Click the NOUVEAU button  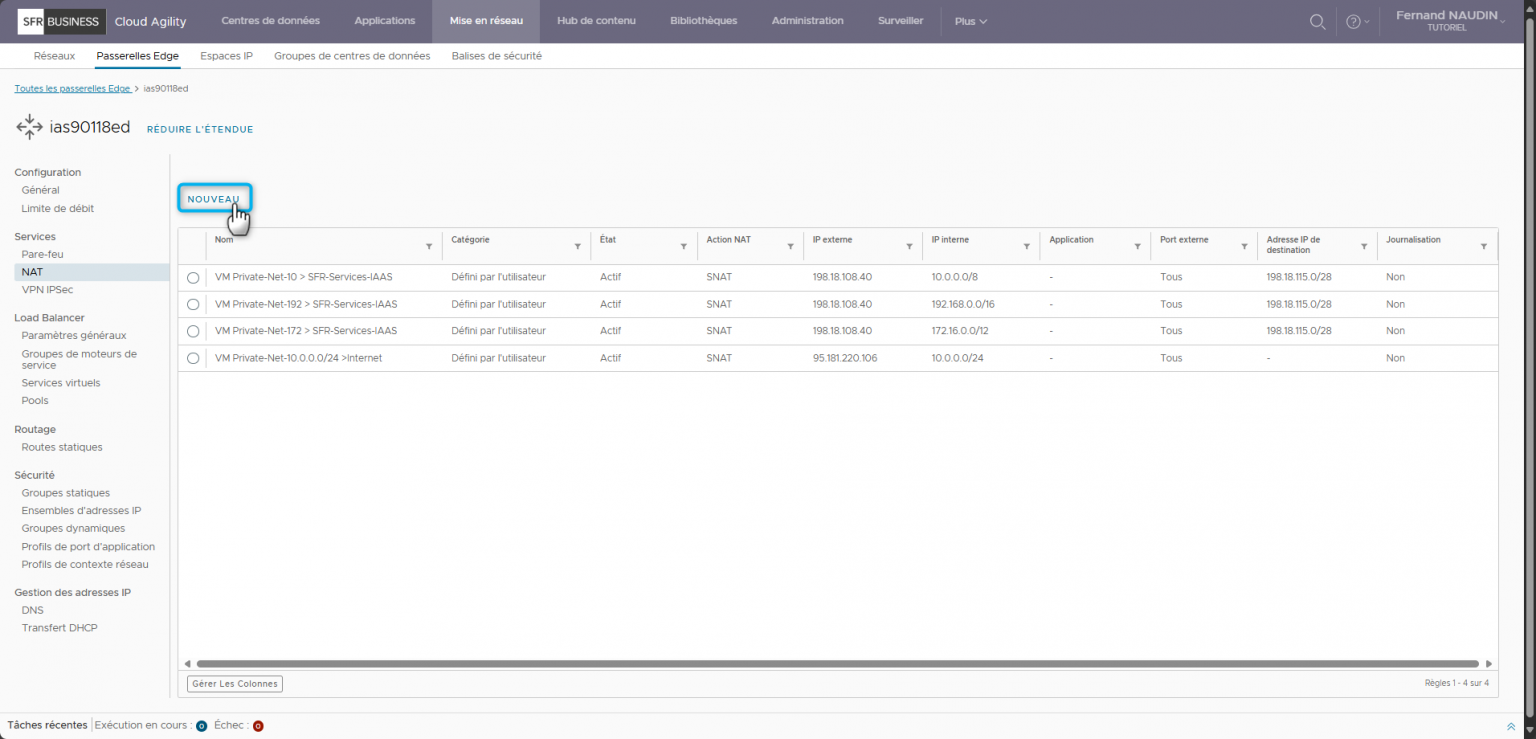(214, 198)
